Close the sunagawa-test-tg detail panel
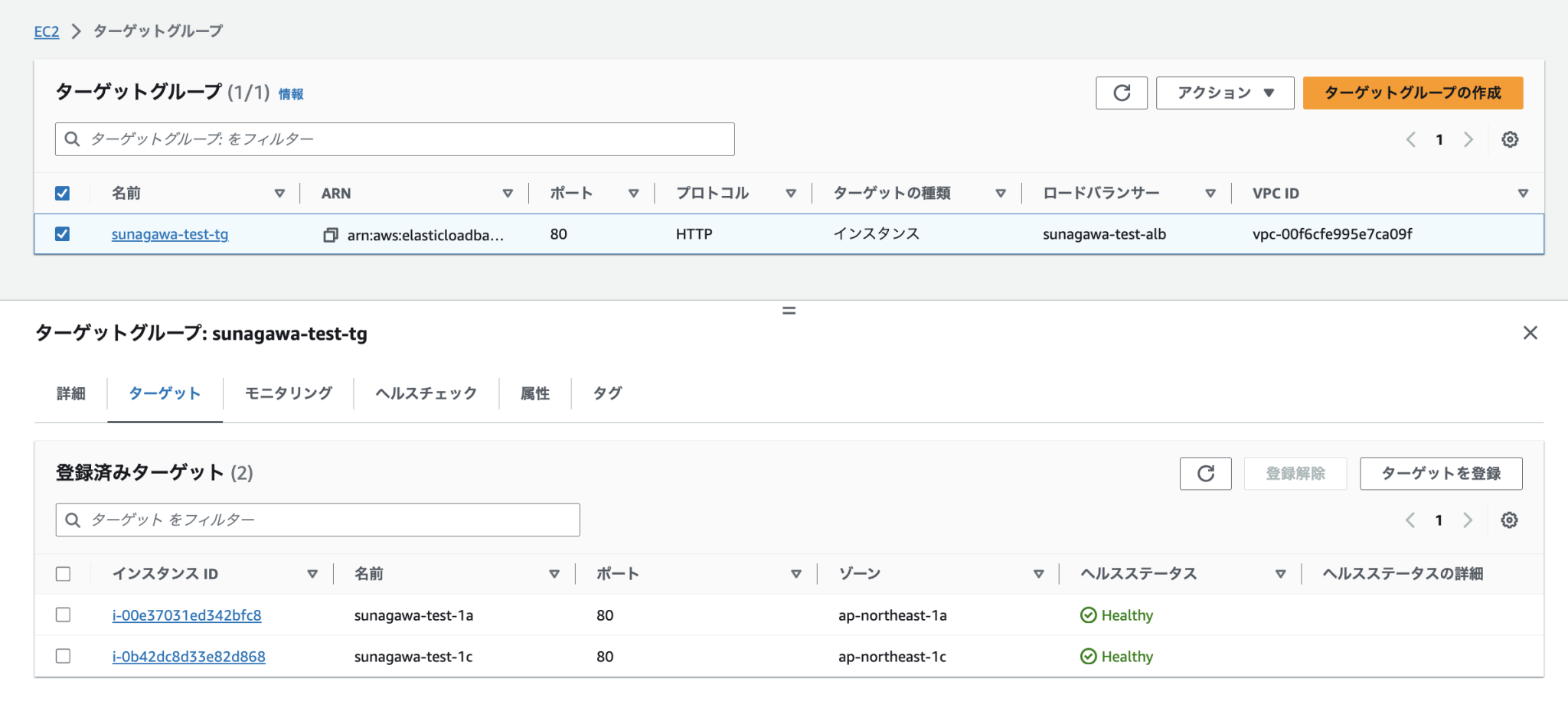Viewport: 1568px width, 701px height. tap(1530, 333)
